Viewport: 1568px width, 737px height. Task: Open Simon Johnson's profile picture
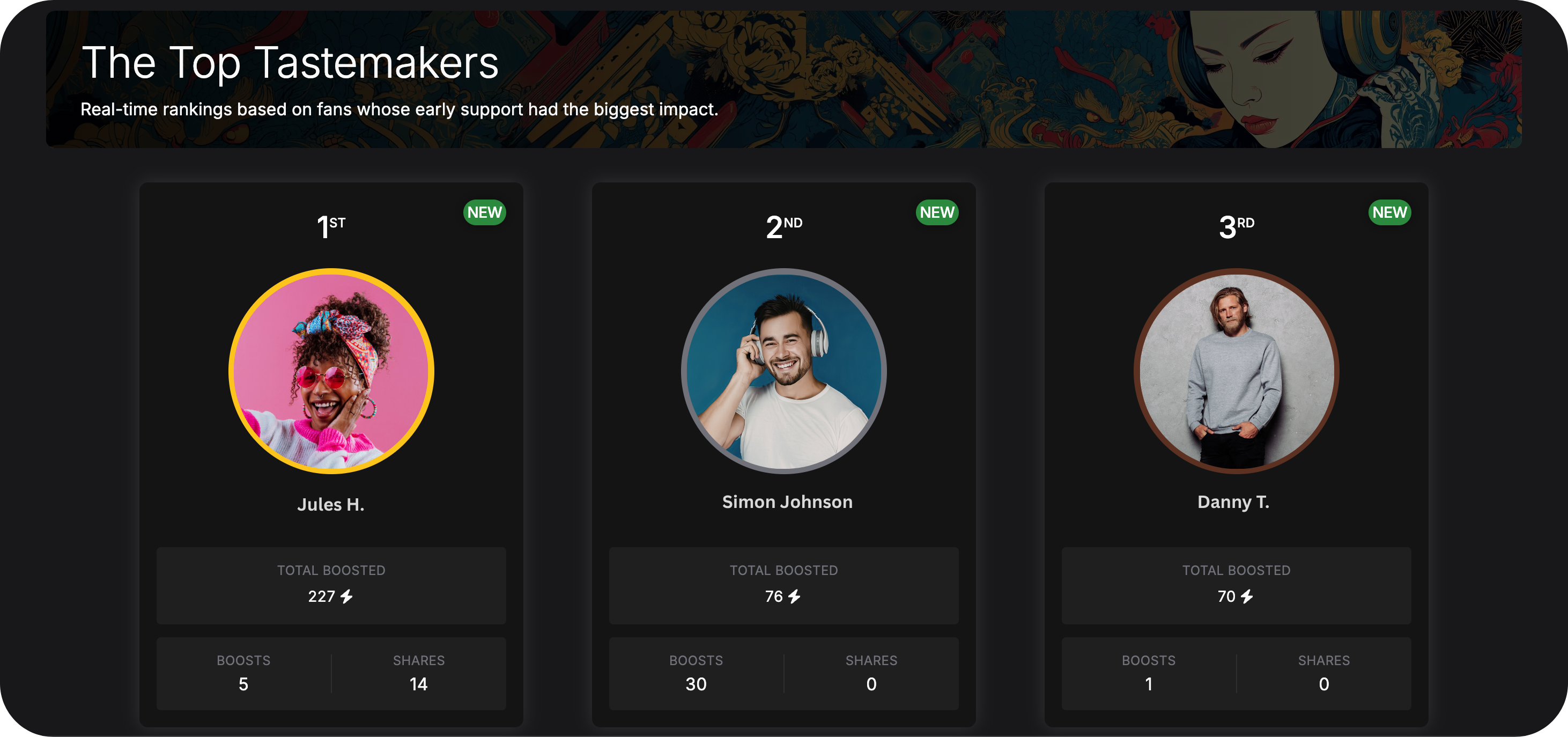click(x=784, y=371)
